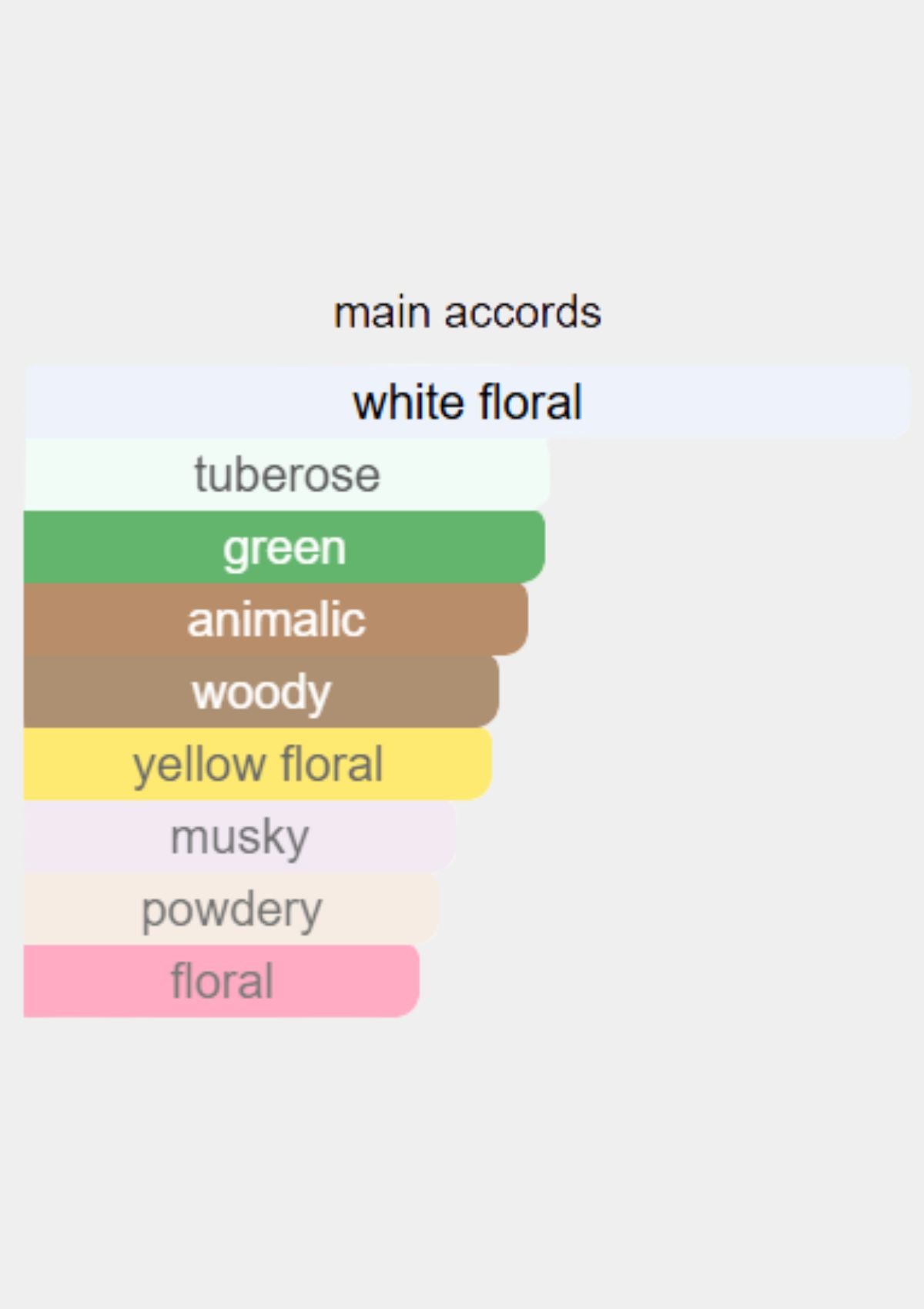Click the "floral" text on pink bar
This screenshot has width=924, height=1309.
[222, 981]
